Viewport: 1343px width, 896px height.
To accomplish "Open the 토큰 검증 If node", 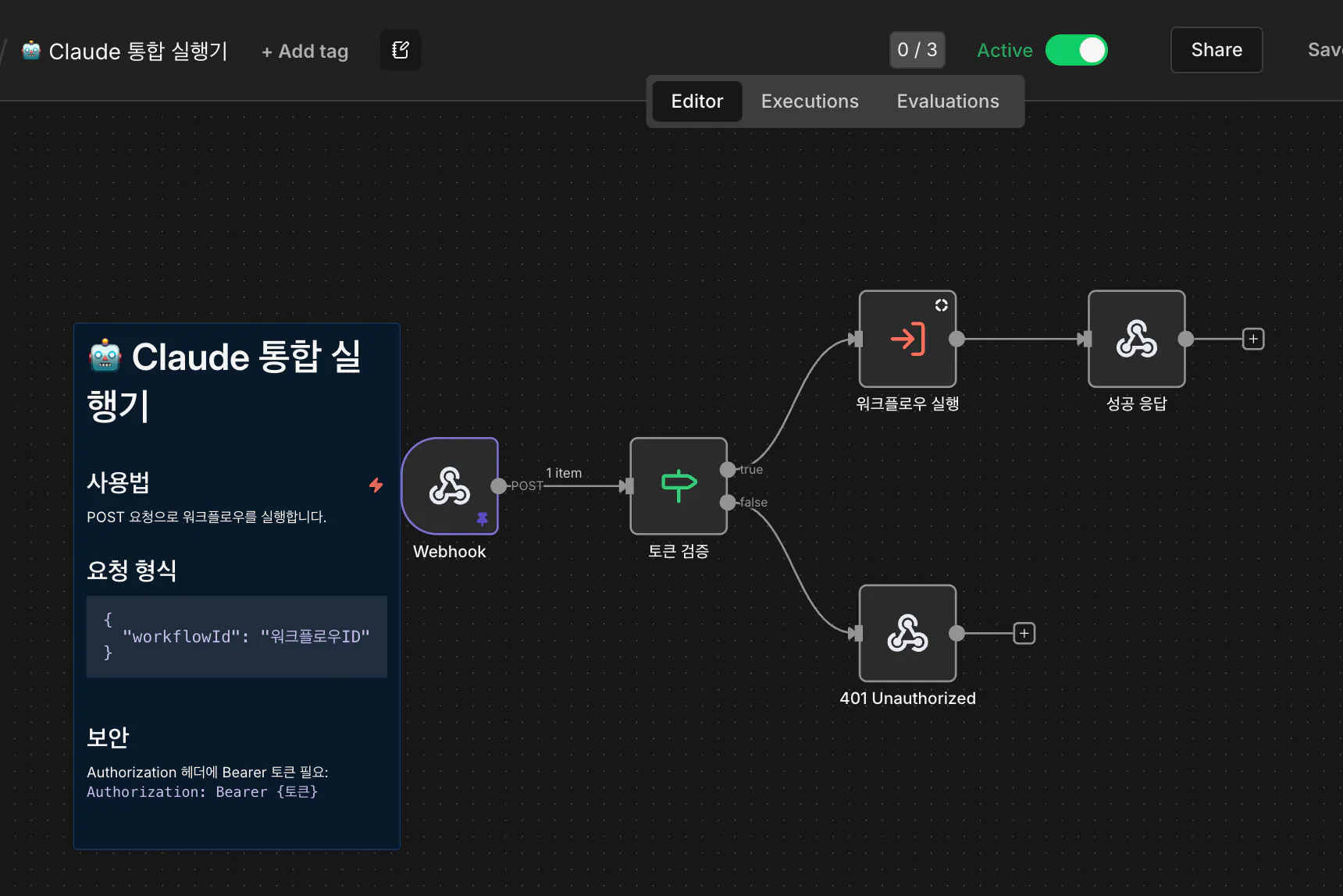I will (679, 485).
